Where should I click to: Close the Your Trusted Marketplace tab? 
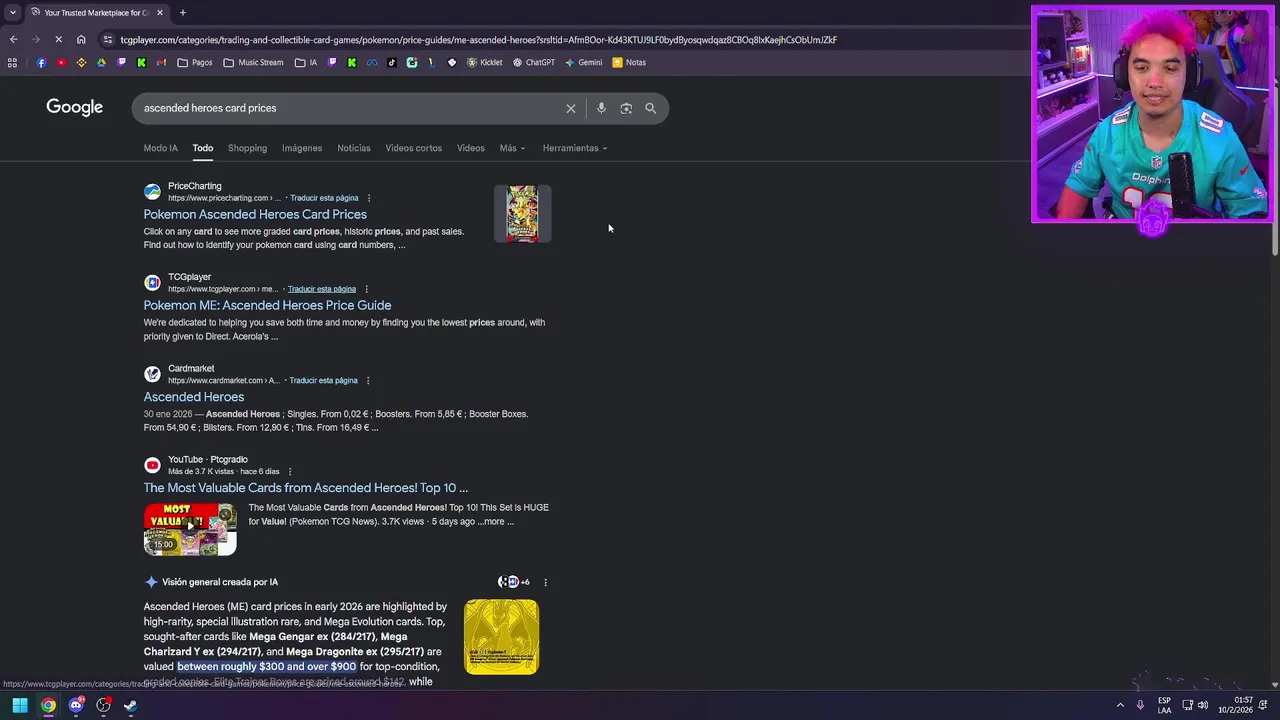coord(159,13)
